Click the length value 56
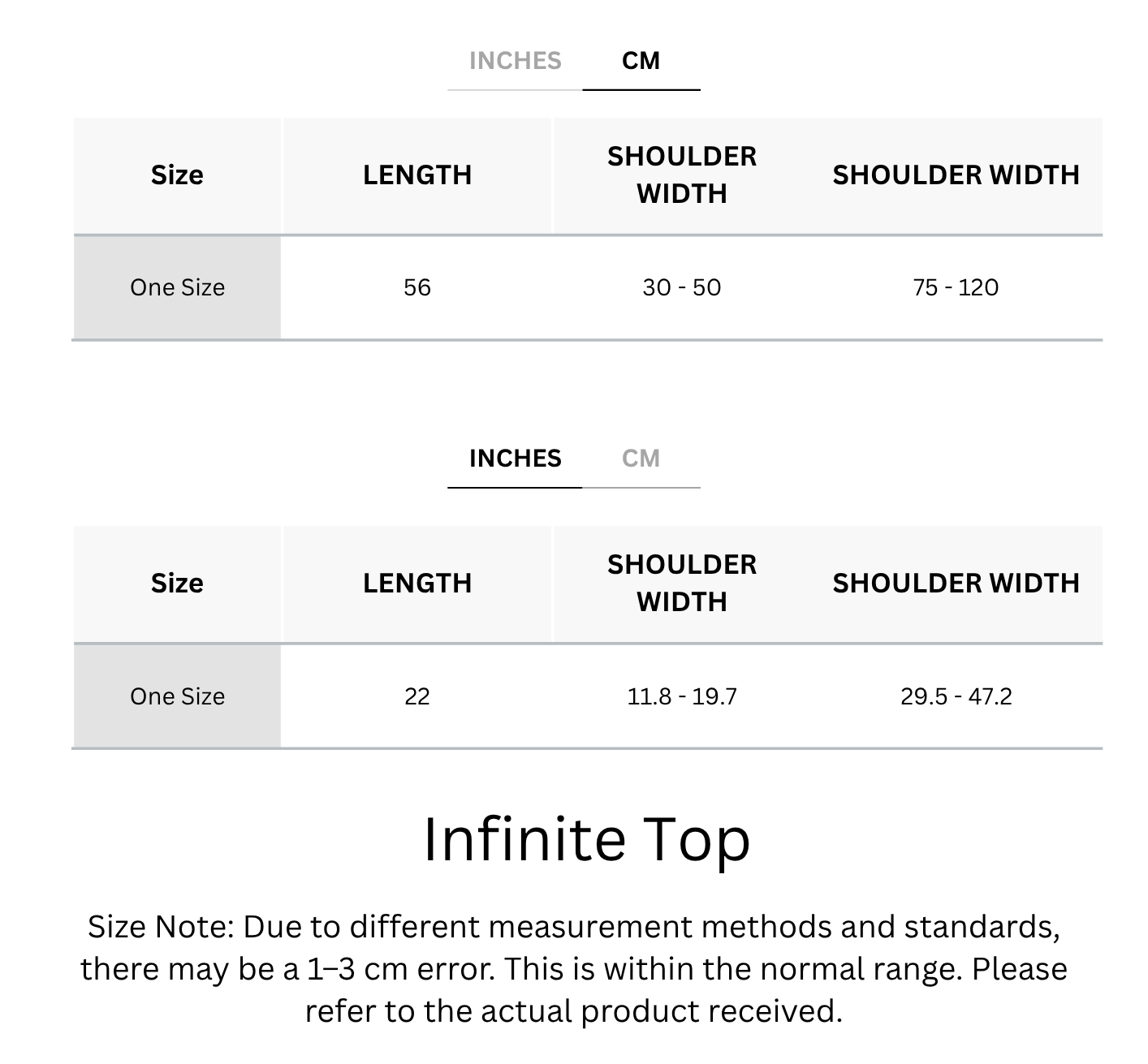The image size is (1148, 1064). [x=416, y=287]
